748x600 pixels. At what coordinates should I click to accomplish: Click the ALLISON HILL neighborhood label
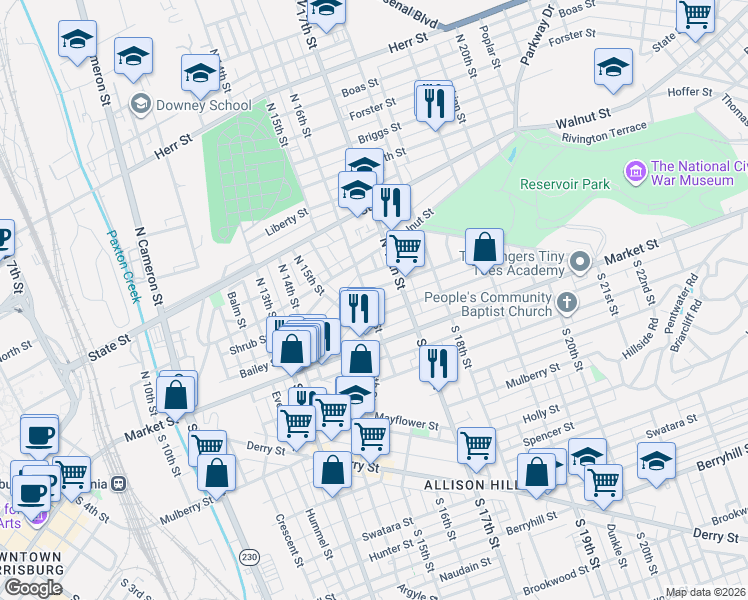coord(471,485)
